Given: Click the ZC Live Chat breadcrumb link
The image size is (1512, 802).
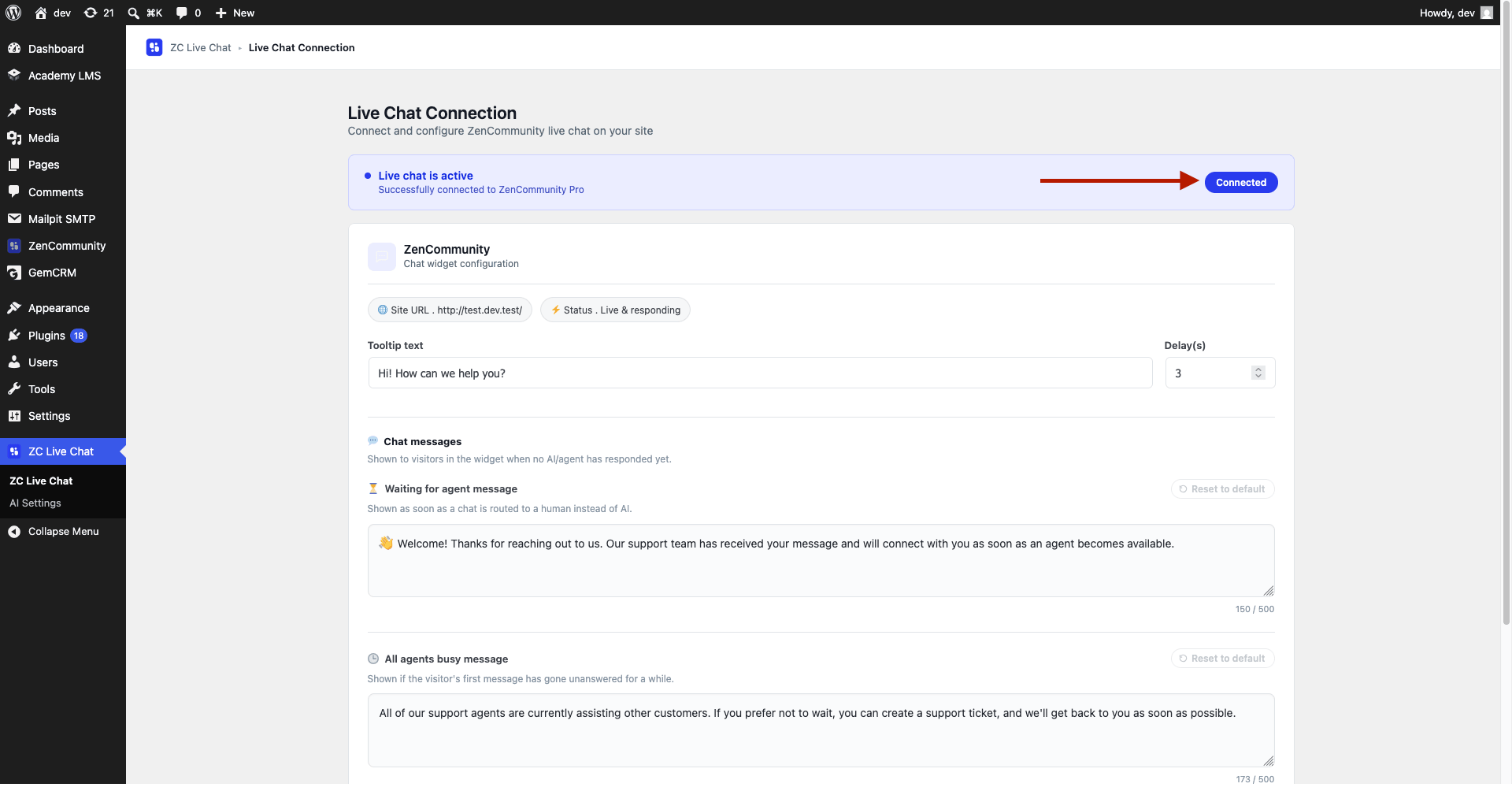Looking at the screenshot, I should pyautogui.click(x=201, y=47).
